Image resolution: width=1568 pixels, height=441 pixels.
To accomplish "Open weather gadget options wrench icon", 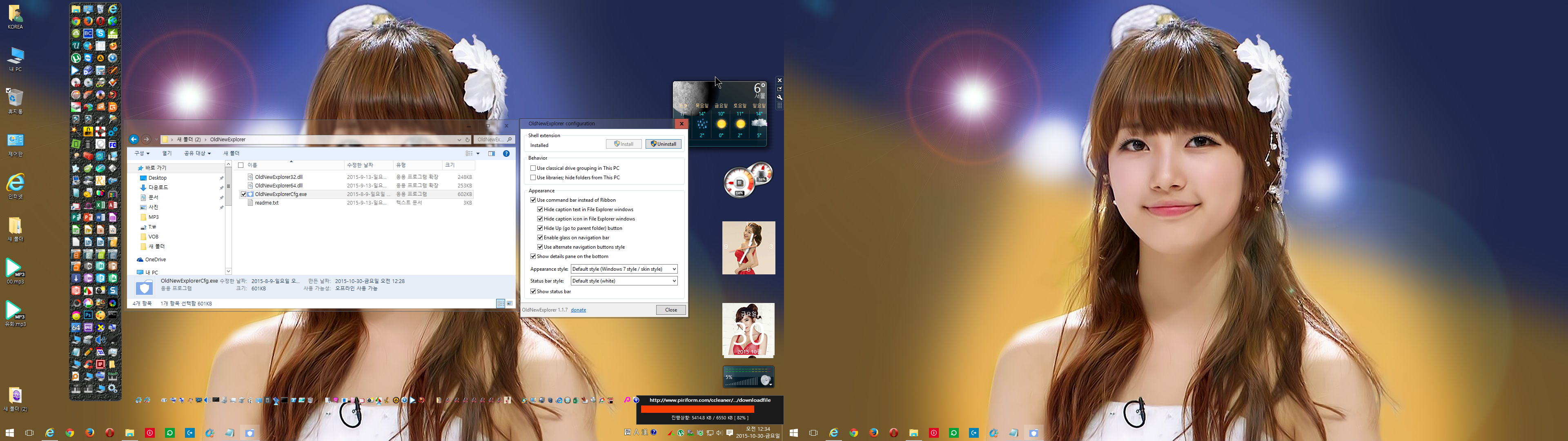I will coord(779,98).
